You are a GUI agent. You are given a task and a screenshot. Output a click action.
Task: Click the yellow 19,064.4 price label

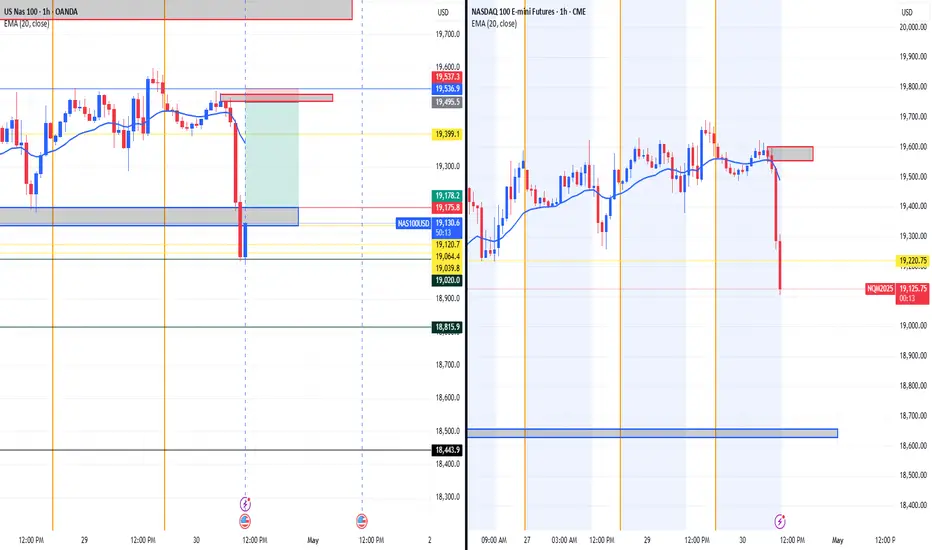[x=447, y=256]
